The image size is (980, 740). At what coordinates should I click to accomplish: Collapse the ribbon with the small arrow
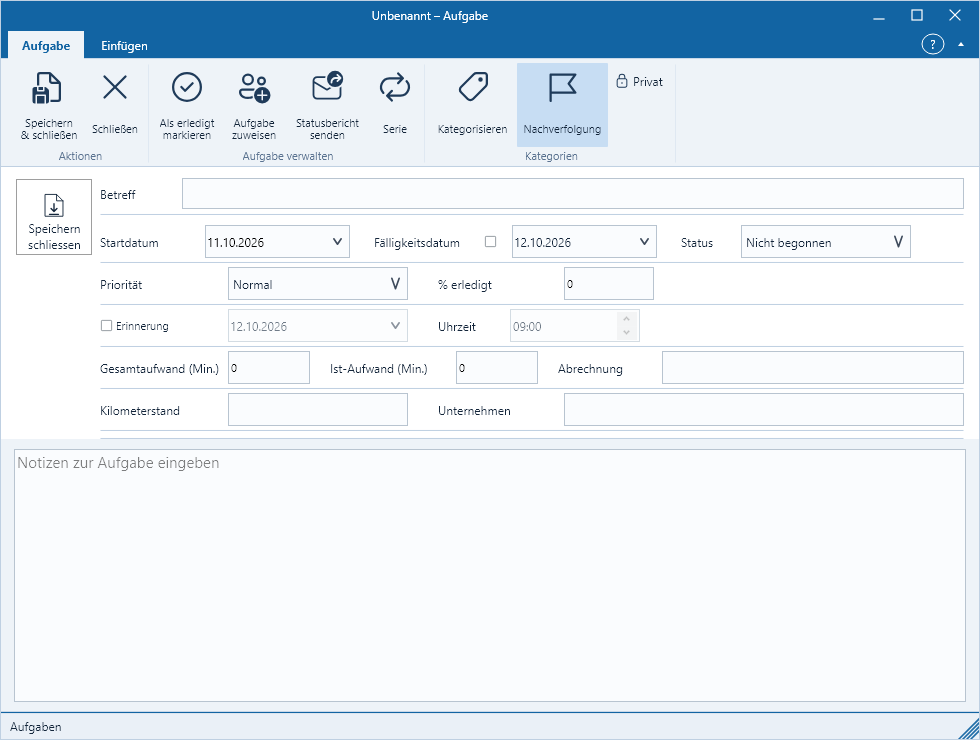(x=961, y=44)
